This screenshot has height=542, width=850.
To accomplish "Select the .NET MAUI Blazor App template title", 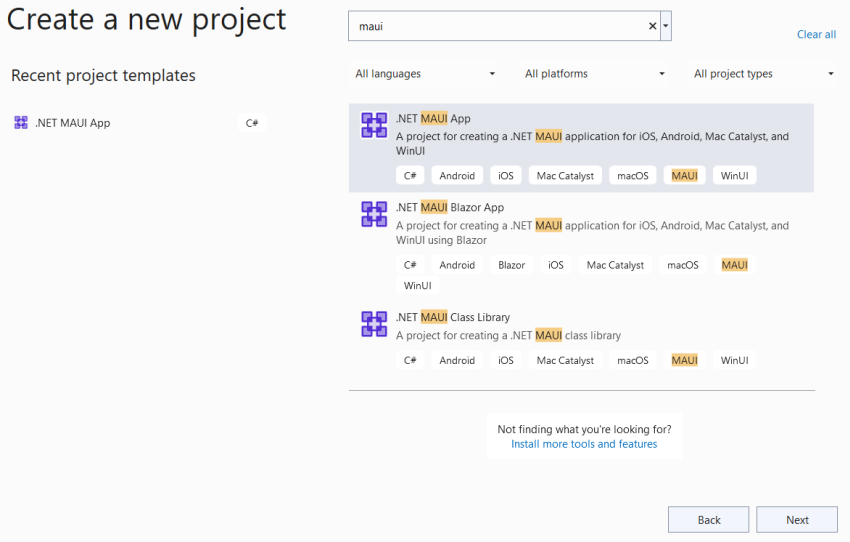I will pyautogui.click(x=450, y=207).
